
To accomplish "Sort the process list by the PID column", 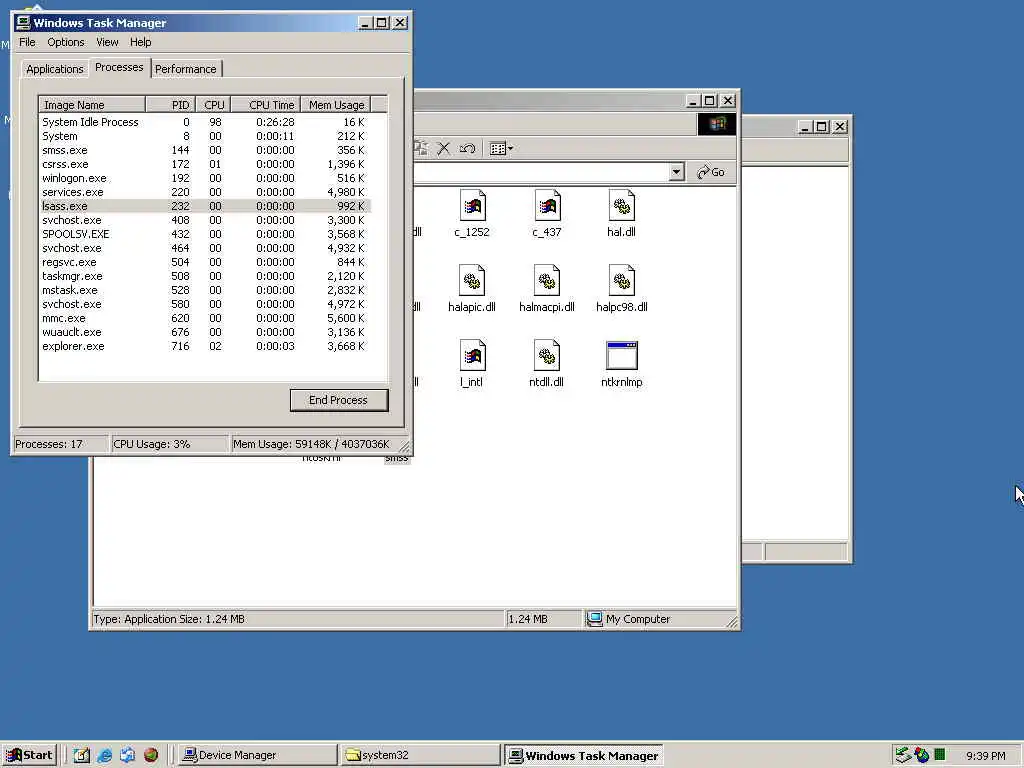I will click(170, 104).
